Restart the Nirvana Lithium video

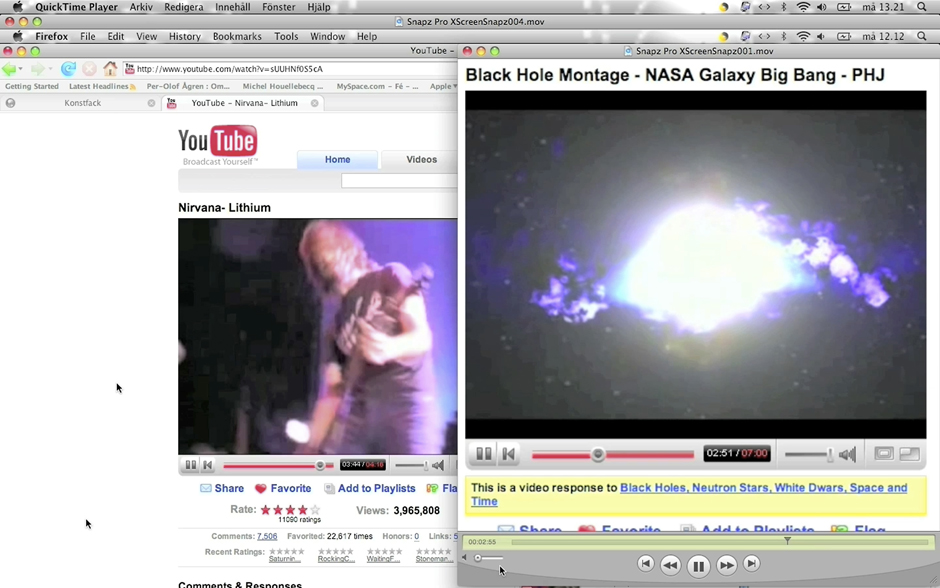pos(207,465)
